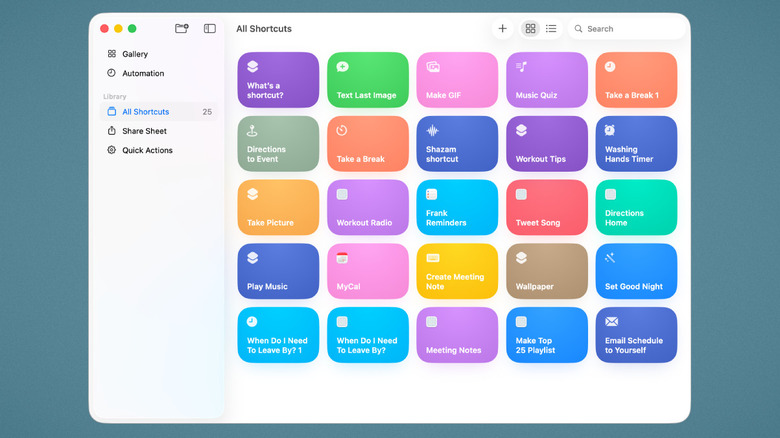Click layers icon on Wallpaper tile
The image size is (780, 438).
(x=521, y=258)
